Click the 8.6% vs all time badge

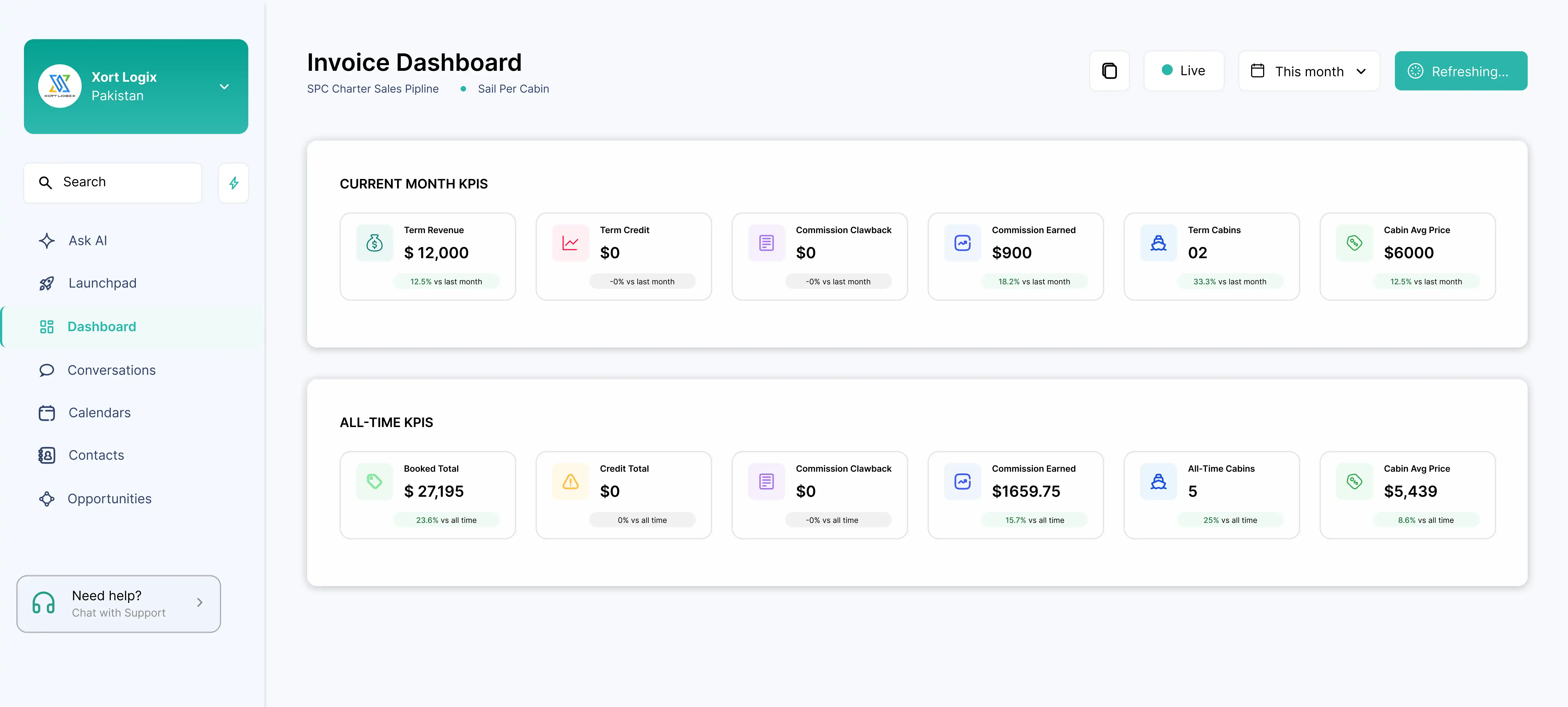tap(1426, 521)
